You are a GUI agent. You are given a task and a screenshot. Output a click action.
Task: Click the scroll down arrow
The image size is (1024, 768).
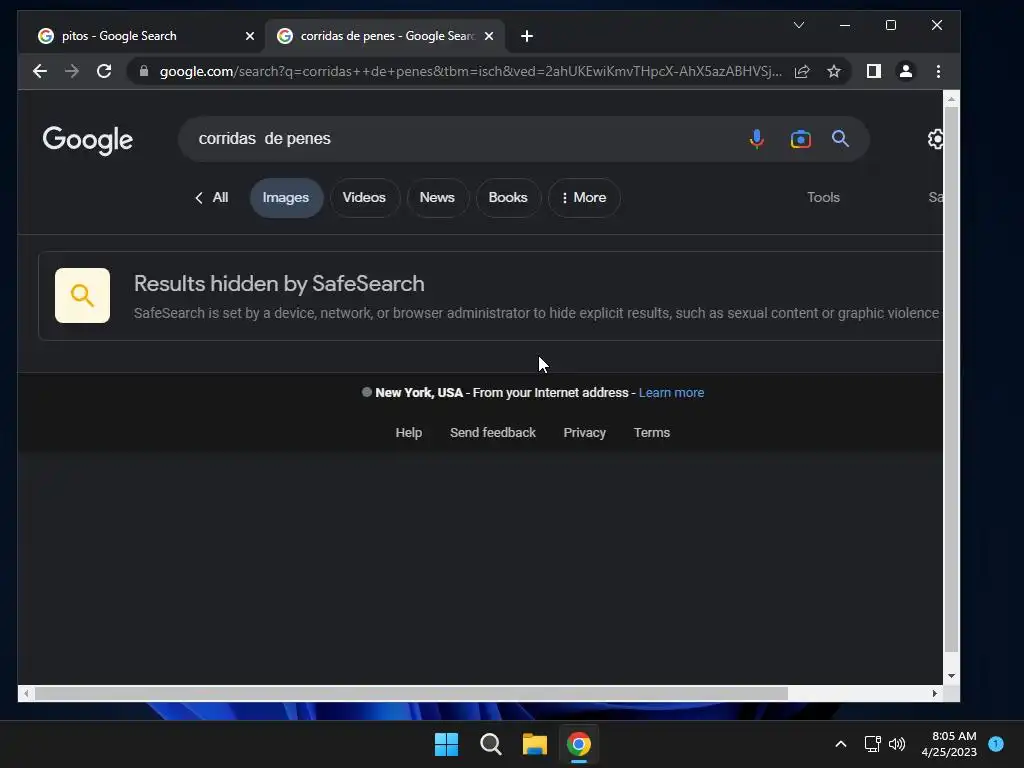[952, 676]
